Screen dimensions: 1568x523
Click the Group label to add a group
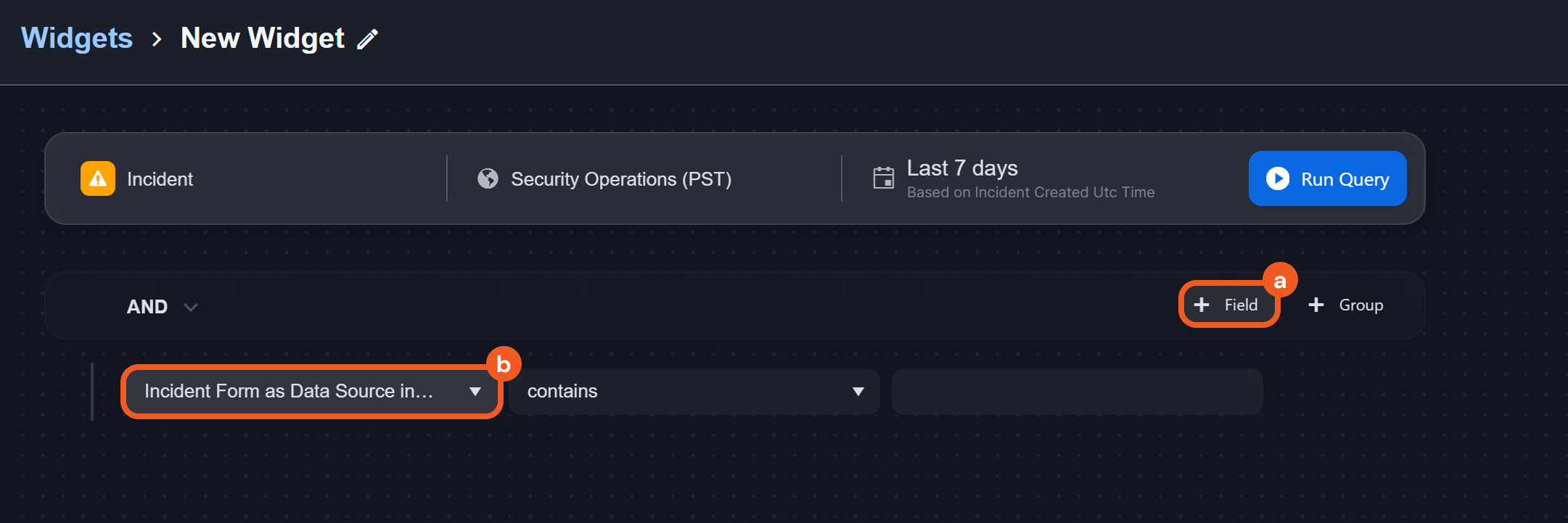click(x=1360, y=305)
